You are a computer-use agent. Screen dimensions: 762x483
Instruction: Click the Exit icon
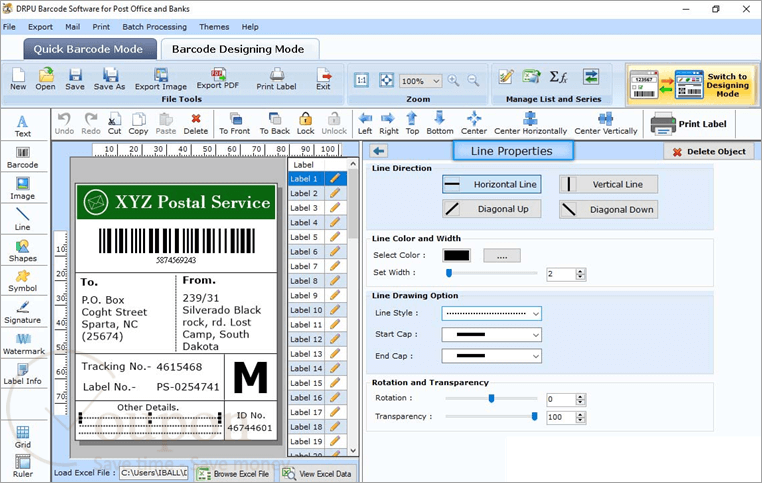coord(323,79)
